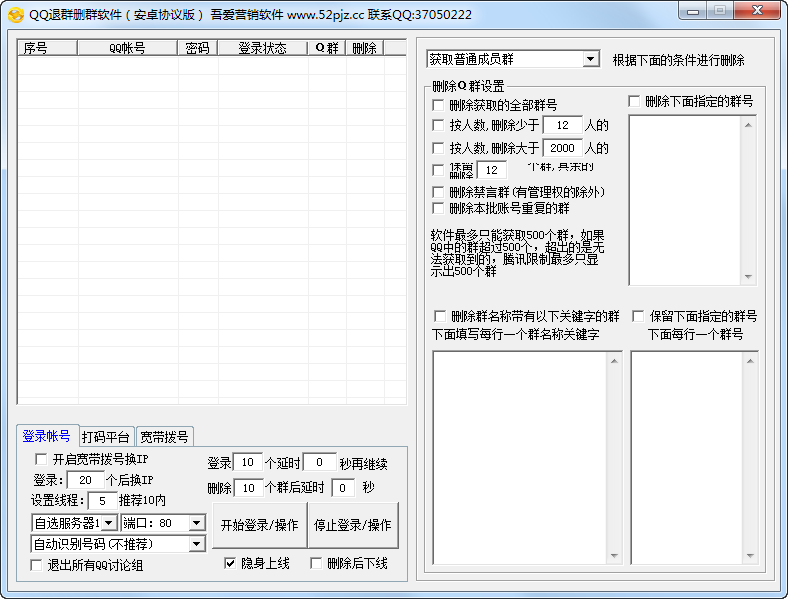Enable 删除禁言群 option

[438, 191]
